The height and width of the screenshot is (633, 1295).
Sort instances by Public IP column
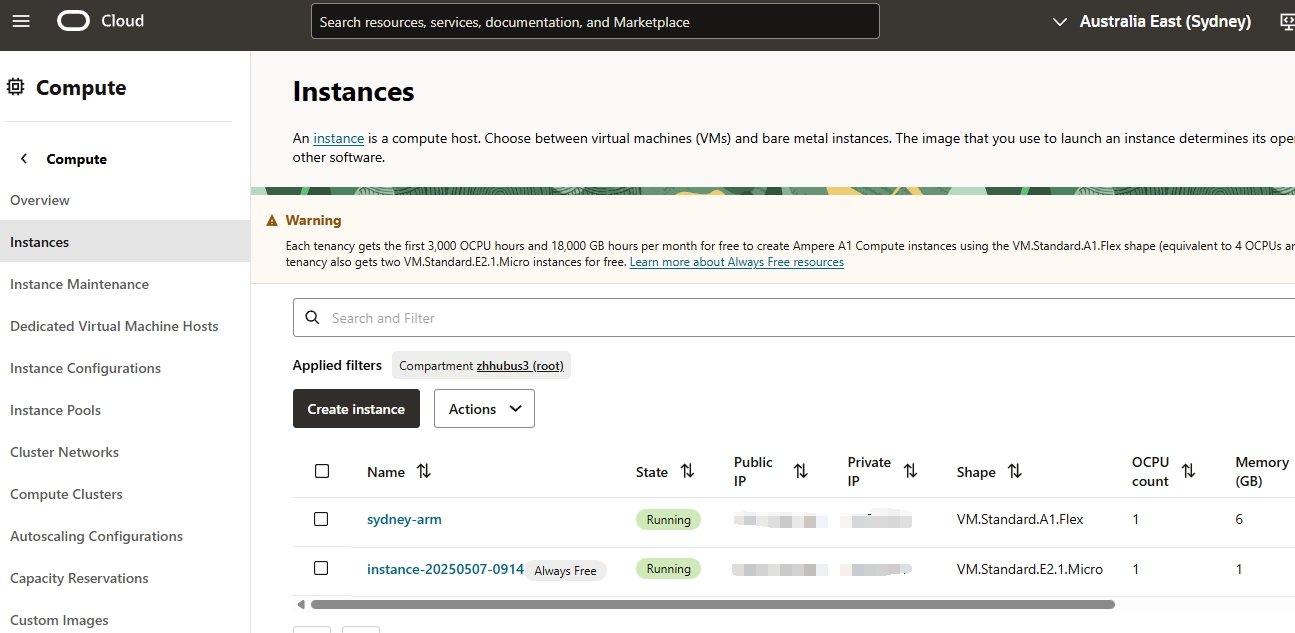800,471
